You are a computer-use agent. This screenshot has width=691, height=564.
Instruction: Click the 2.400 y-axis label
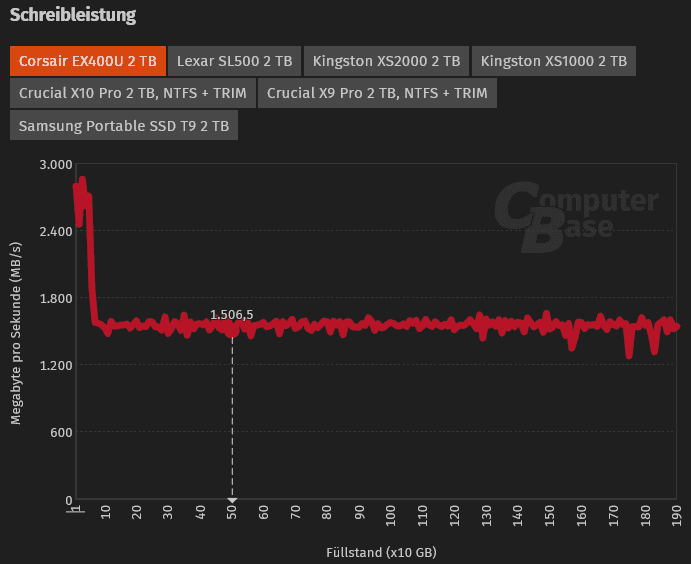pyautogui.click(x=56, y=231)
